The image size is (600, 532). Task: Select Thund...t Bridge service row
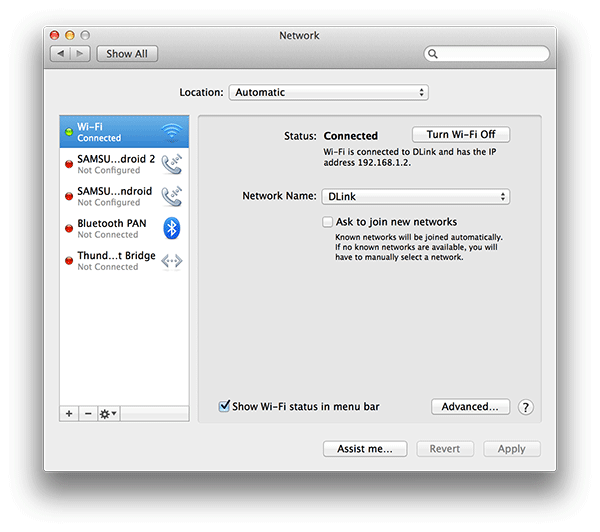124,261
